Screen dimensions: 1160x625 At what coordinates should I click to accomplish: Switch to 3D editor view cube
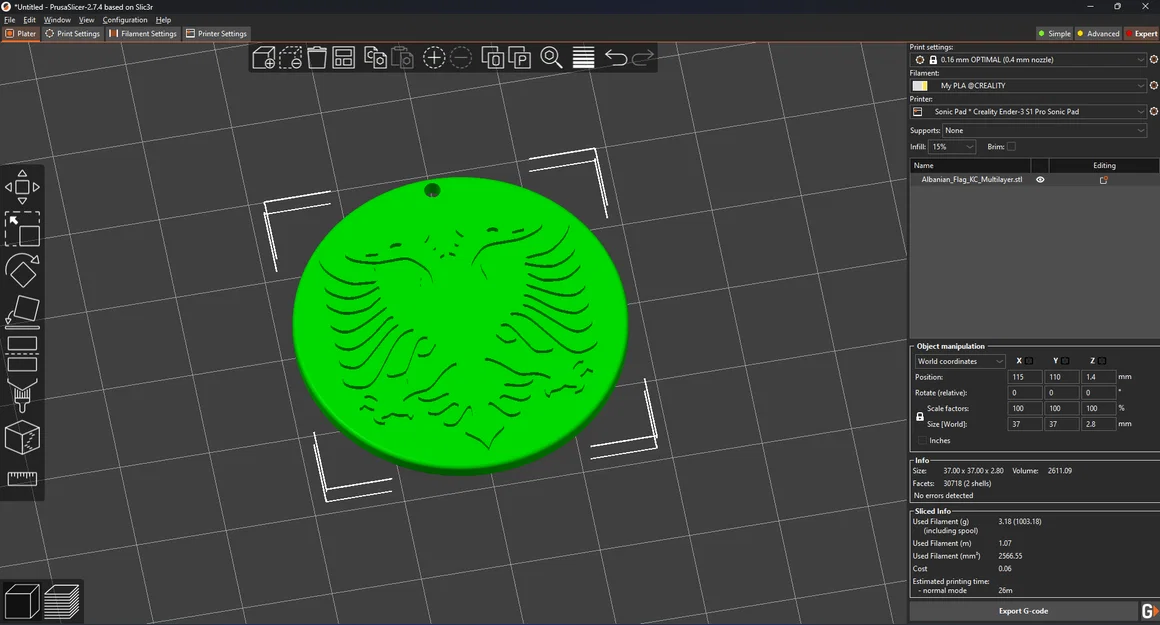pyautogui.click(x=22, y=601)
